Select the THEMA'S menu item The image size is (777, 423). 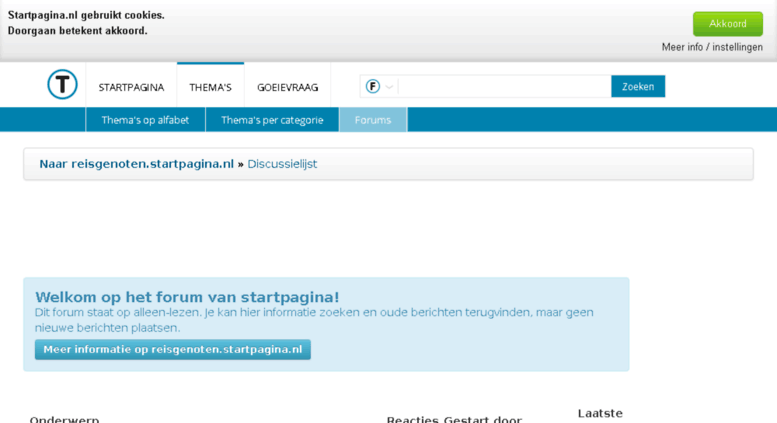tap(211, 88)
